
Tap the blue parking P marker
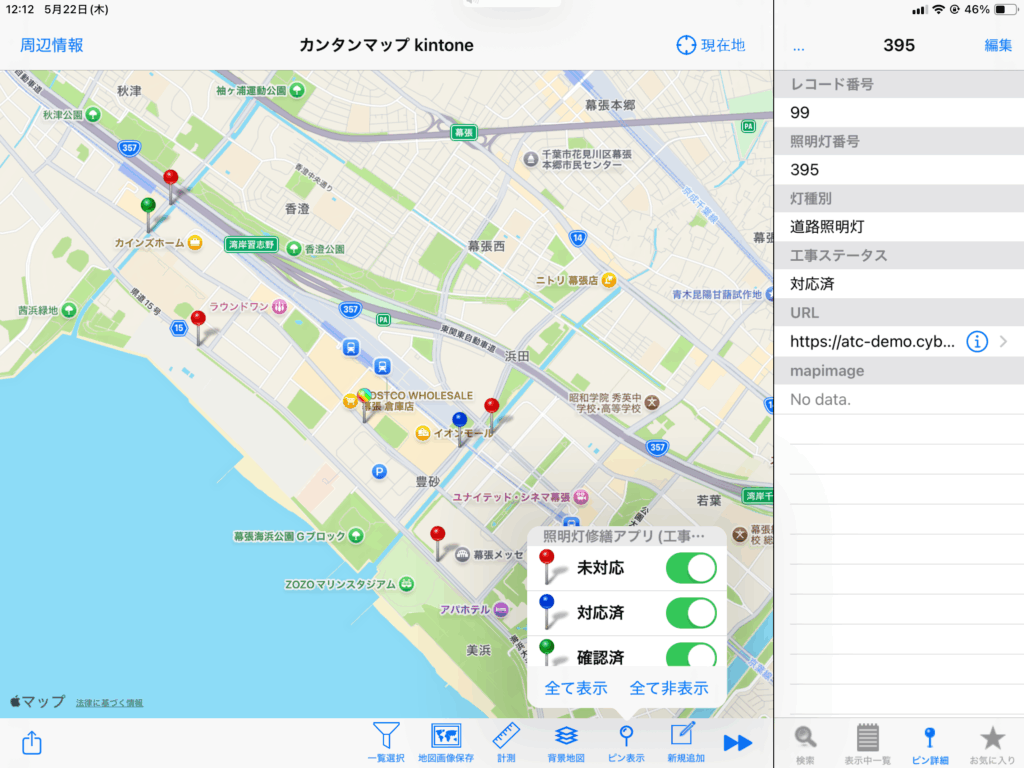[379, 472]
